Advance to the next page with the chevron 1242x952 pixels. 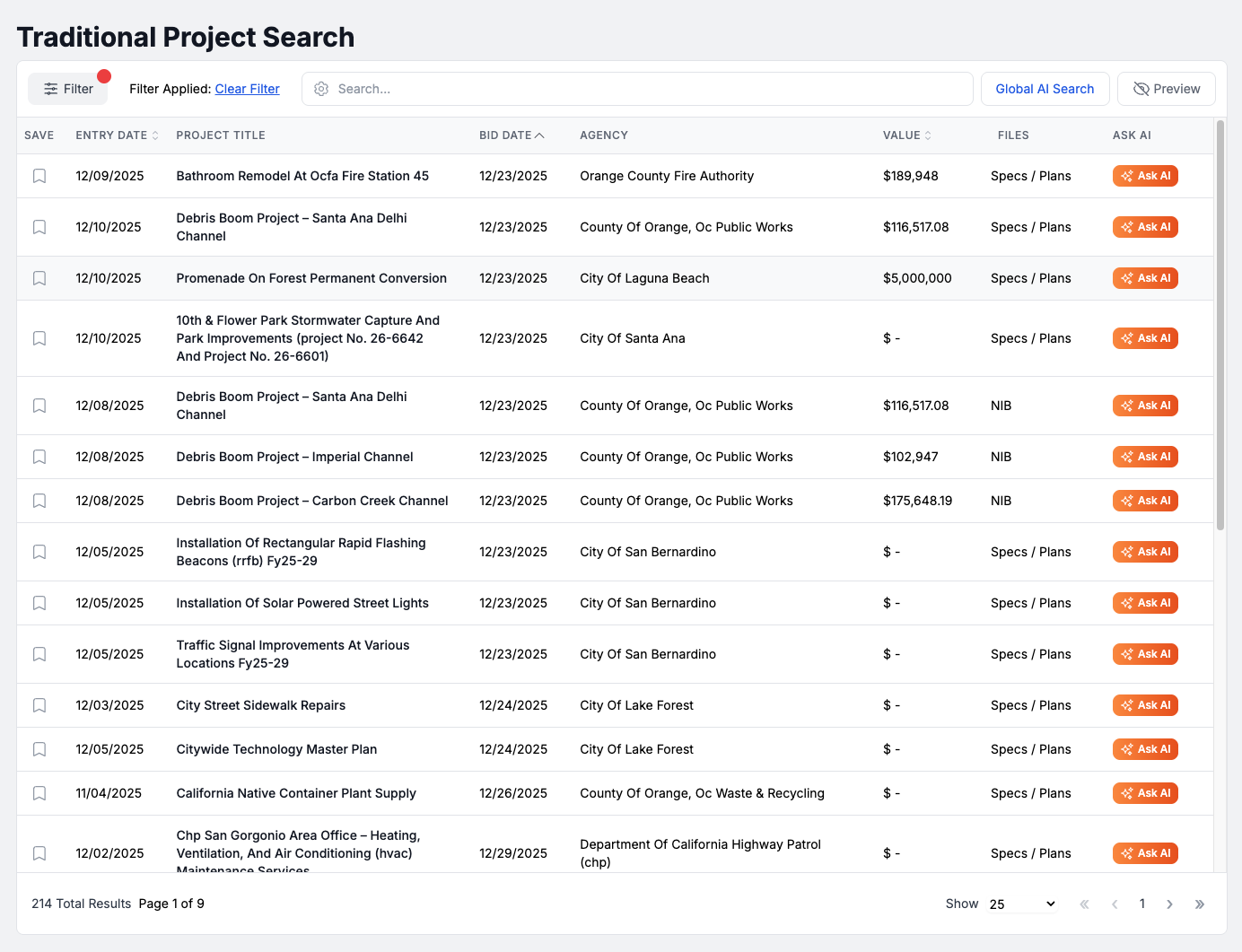(x=1170, y=904)
